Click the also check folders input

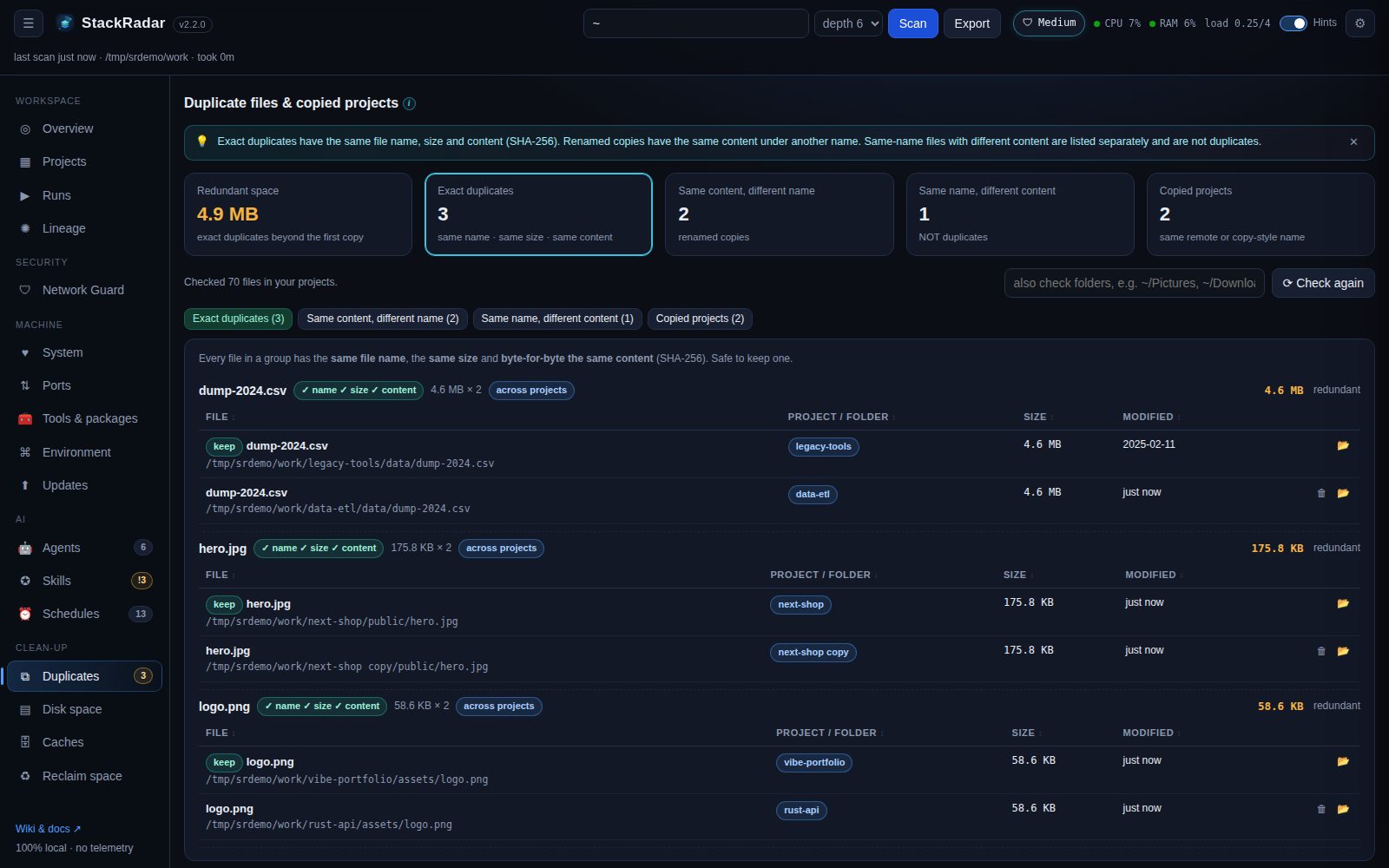1134,283
